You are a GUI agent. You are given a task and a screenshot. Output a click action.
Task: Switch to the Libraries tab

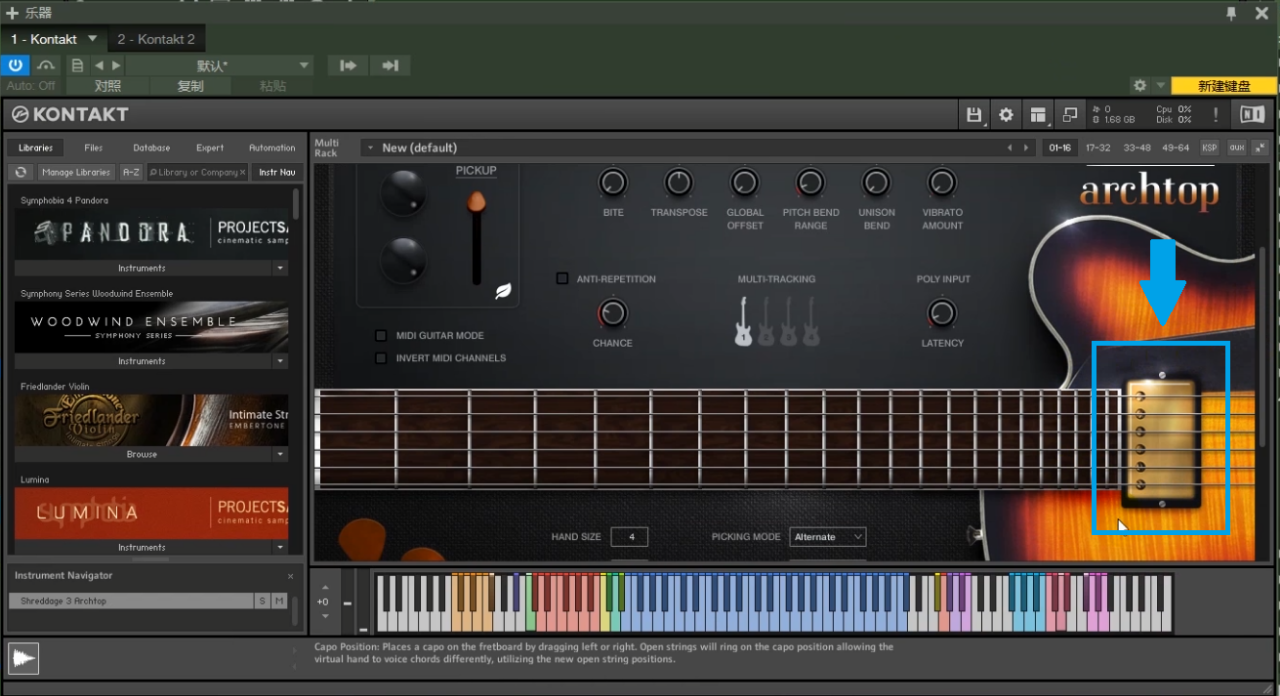[35, 148]
